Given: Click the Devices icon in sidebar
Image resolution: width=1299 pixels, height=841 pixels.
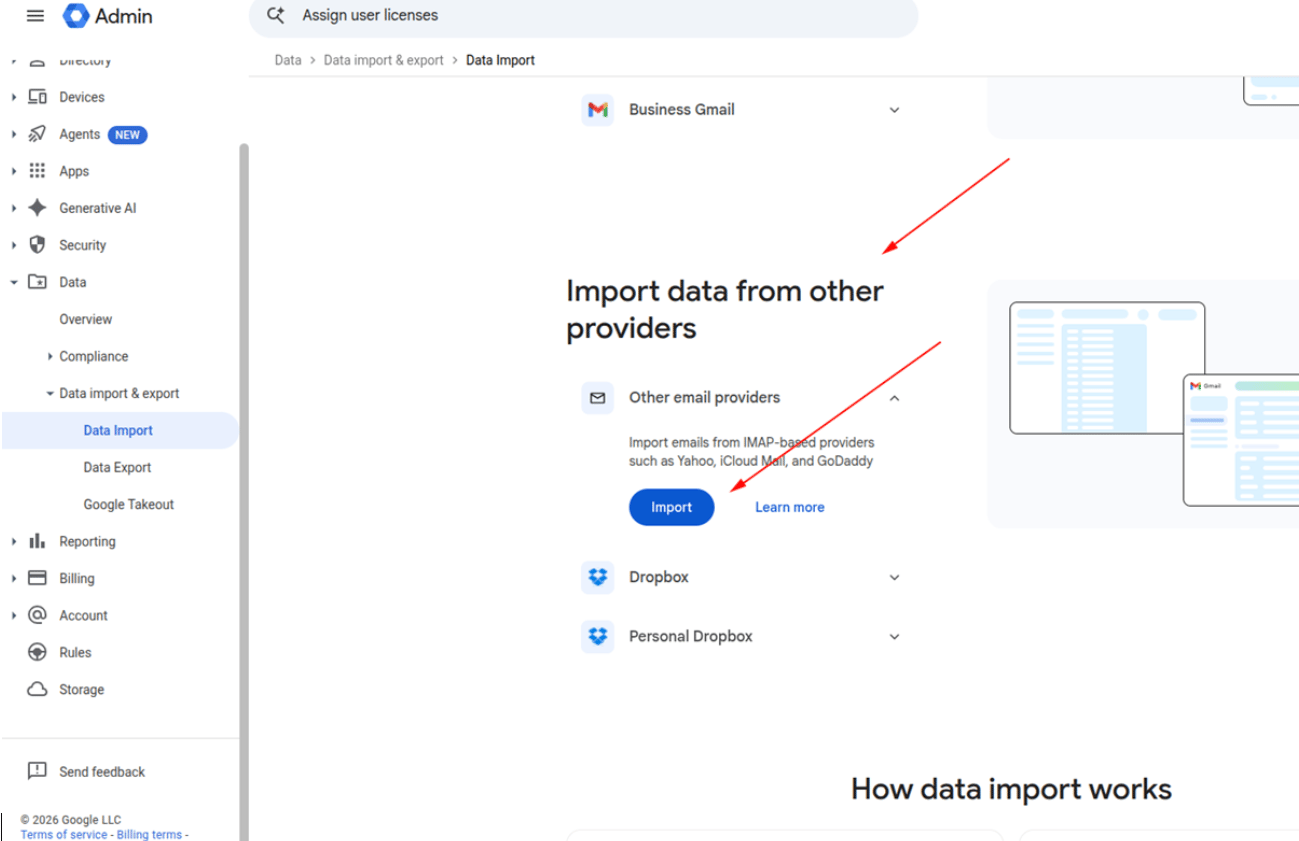Looking at the screenshot, I should tap(37, 97).
